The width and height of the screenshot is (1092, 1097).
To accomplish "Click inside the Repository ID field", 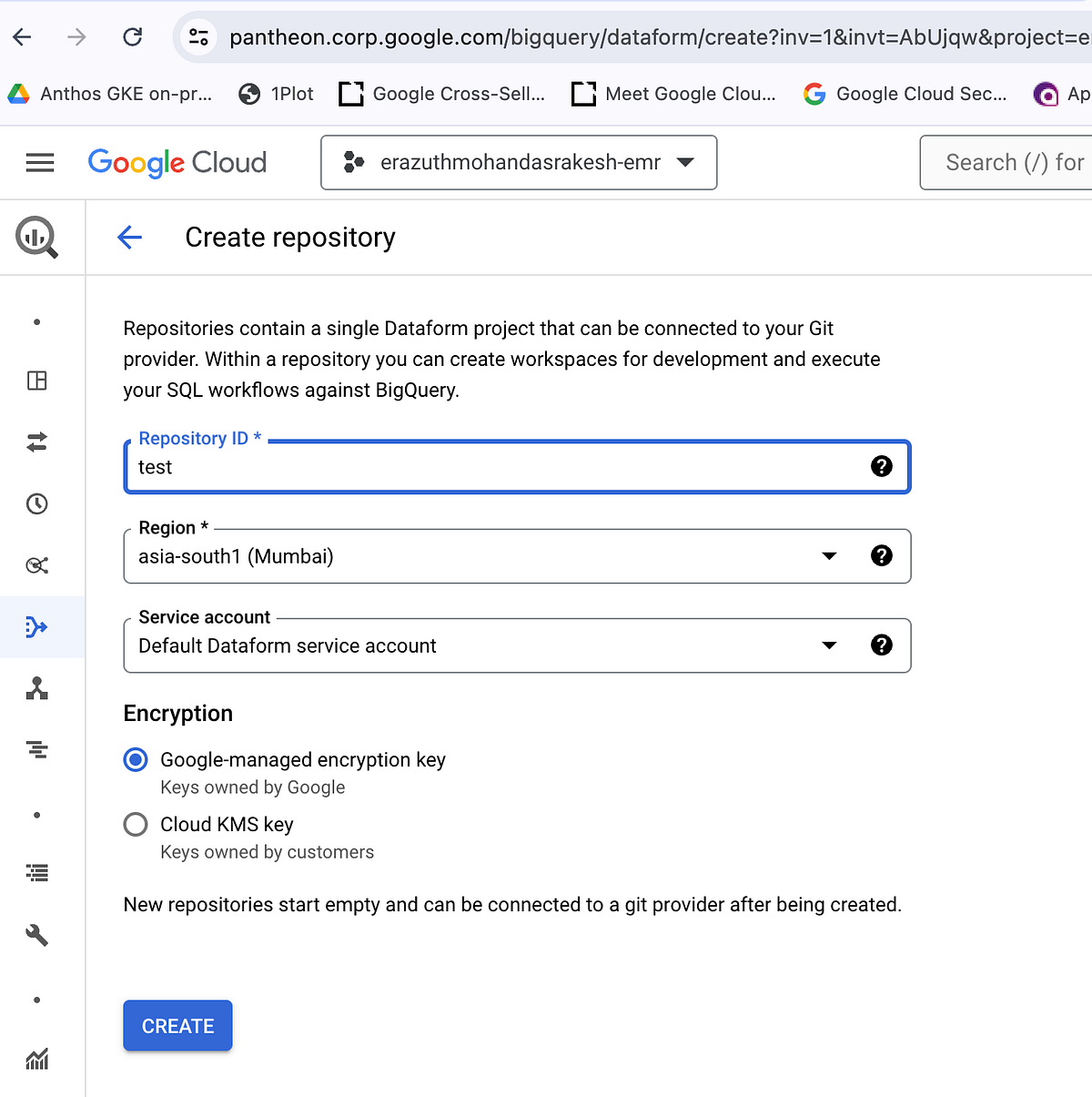I will 455,467.
